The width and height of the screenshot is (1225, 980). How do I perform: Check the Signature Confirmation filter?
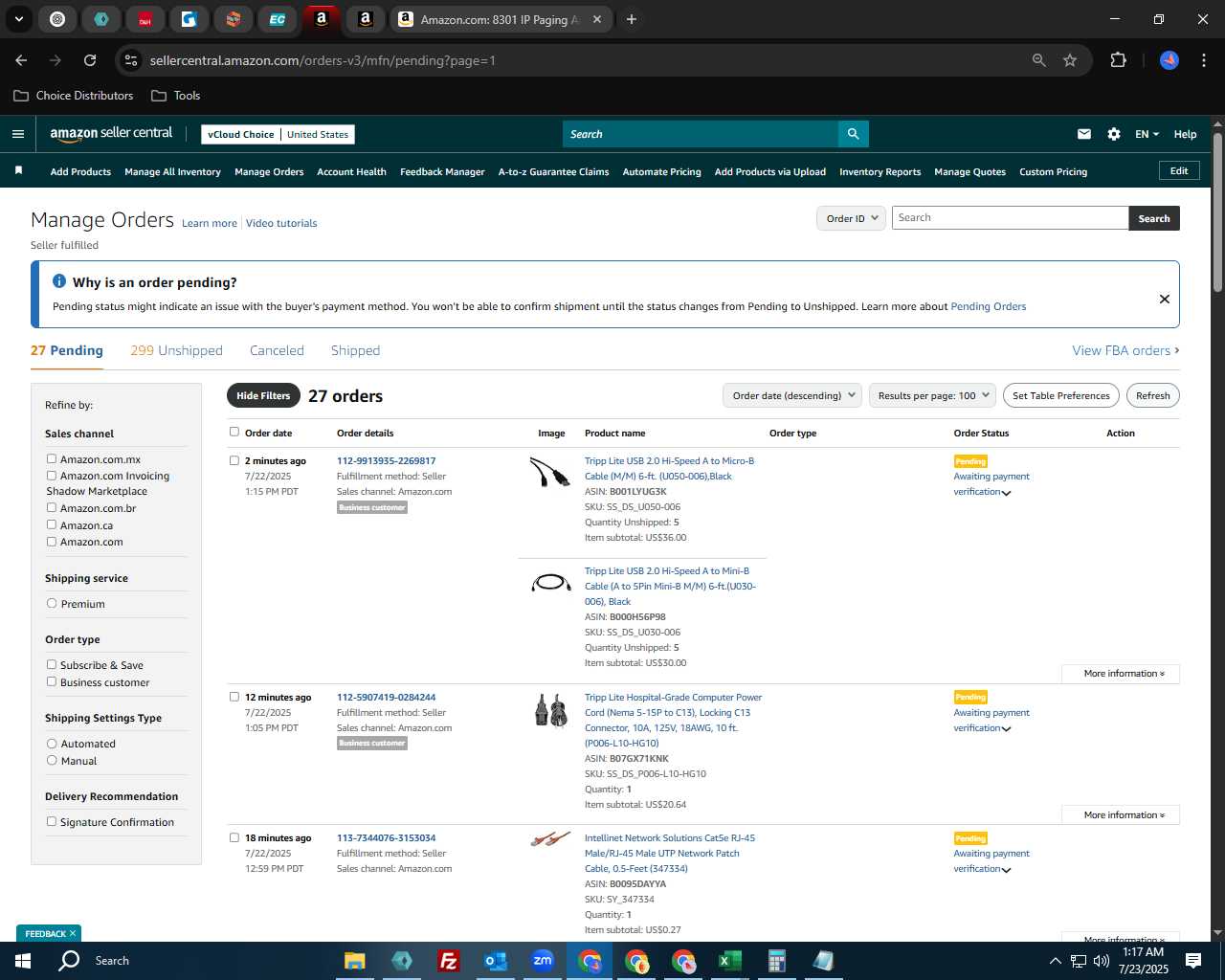click(52, 821)
